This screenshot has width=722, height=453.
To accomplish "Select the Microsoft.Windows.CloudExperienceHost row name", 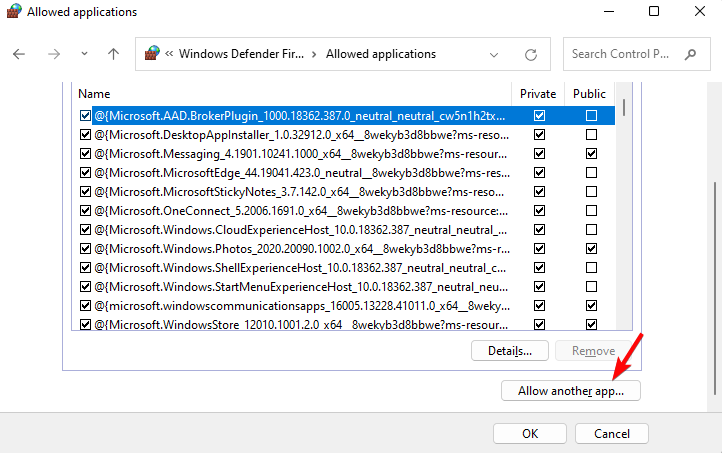I will (301, 230).
